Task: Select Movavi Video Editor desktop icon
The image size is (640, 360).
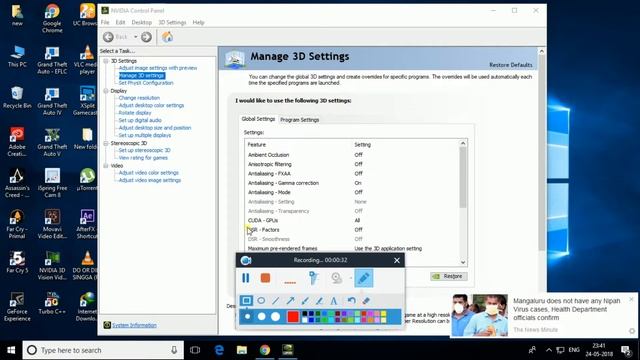Action: coord(52,224)
